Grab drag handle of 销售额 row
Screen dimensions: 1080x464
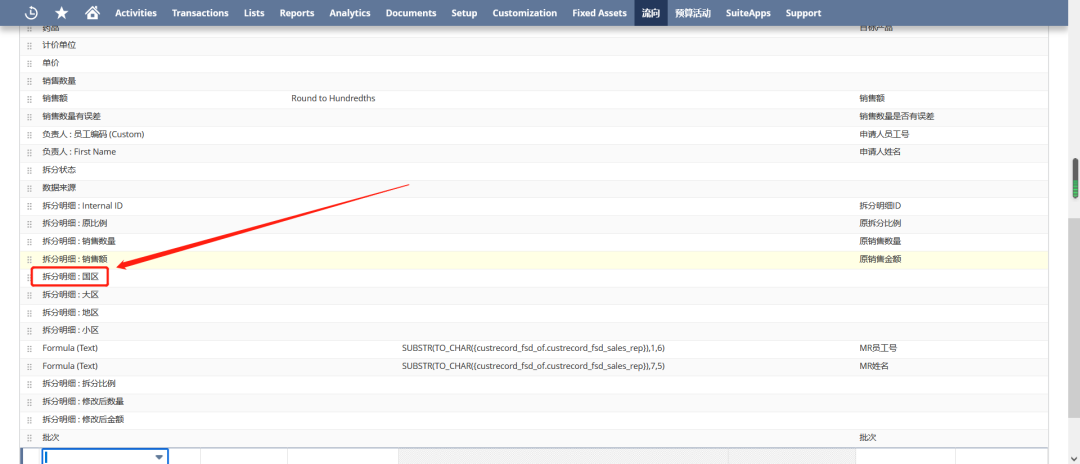30,99
